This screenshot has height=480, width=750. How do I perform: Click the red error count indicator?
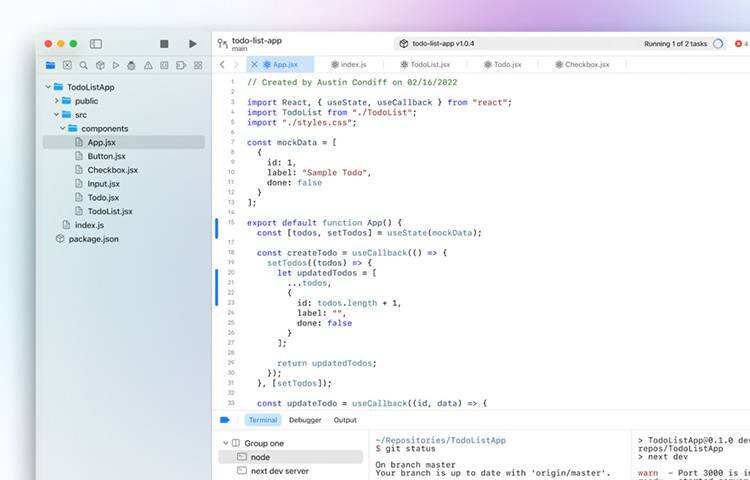(738, 44)
